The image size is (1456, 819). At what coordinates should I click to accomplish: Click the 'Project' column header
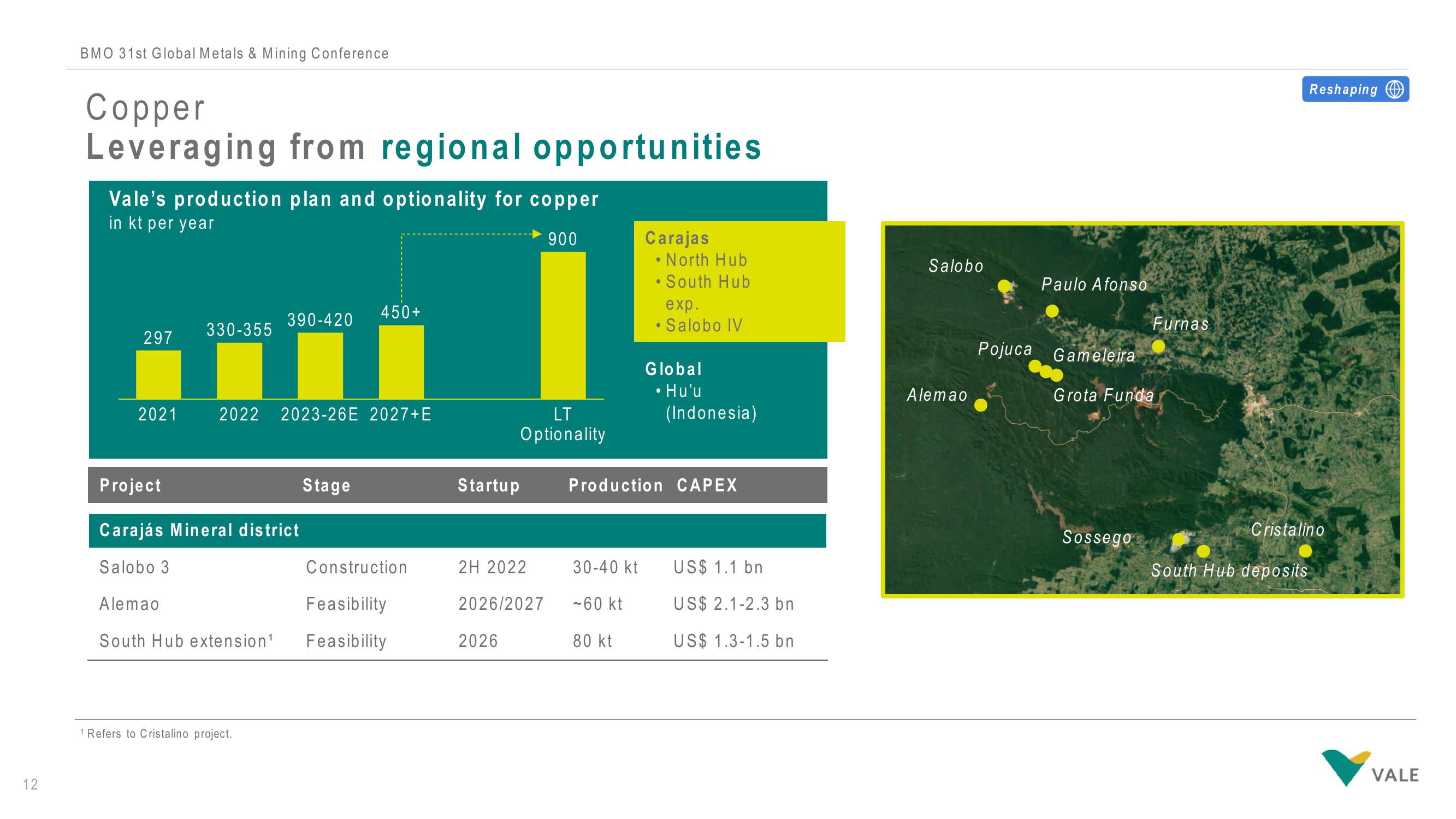pos(131,485)
